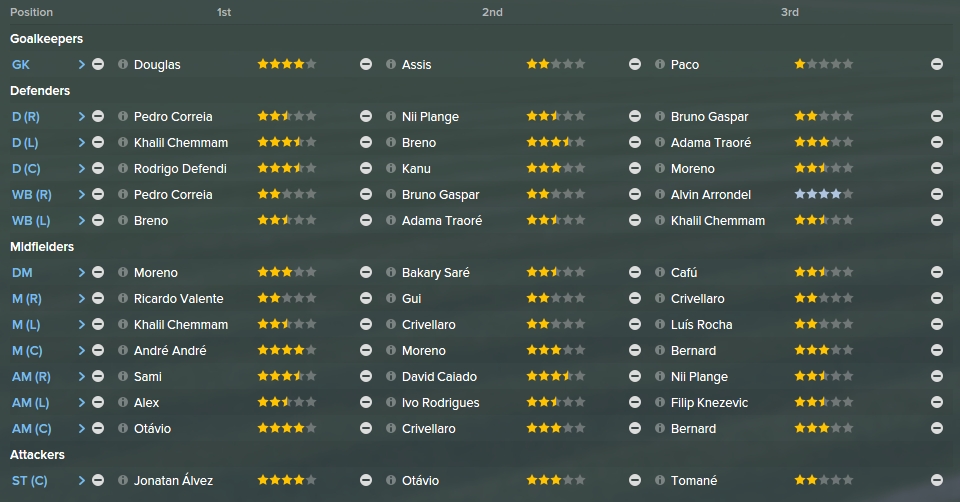Expand the arrow next to ST (C)

[x=81, y=481]
